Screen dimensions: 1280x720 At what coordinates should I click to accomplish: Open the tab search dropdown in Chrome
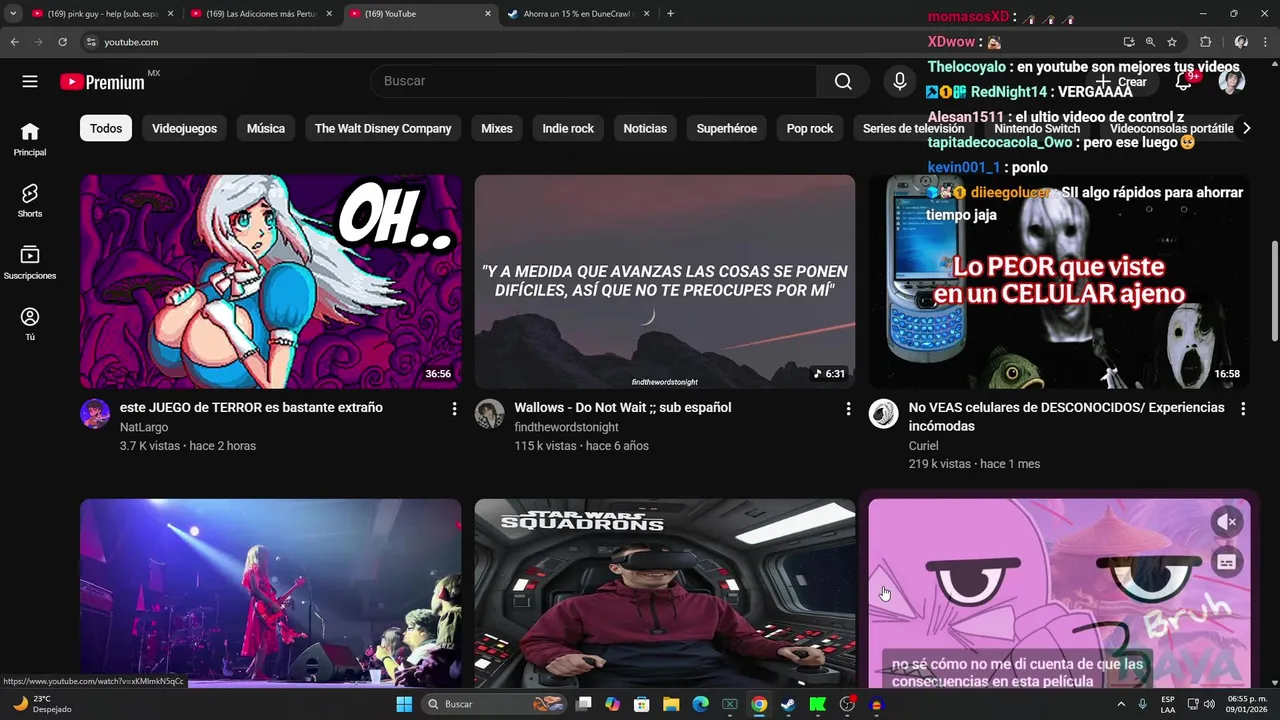tap(13, 14)
